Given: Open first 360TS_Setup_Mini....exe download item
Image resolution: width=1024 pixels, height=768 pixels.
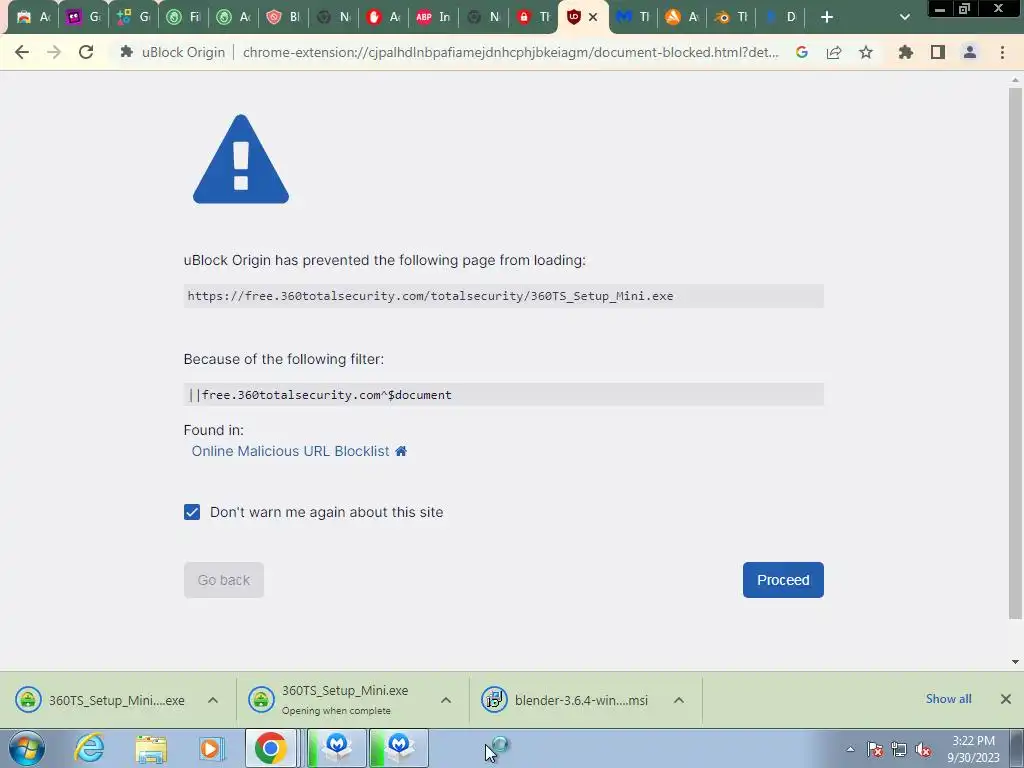Looking at the screenshot, I should point(100,700).
